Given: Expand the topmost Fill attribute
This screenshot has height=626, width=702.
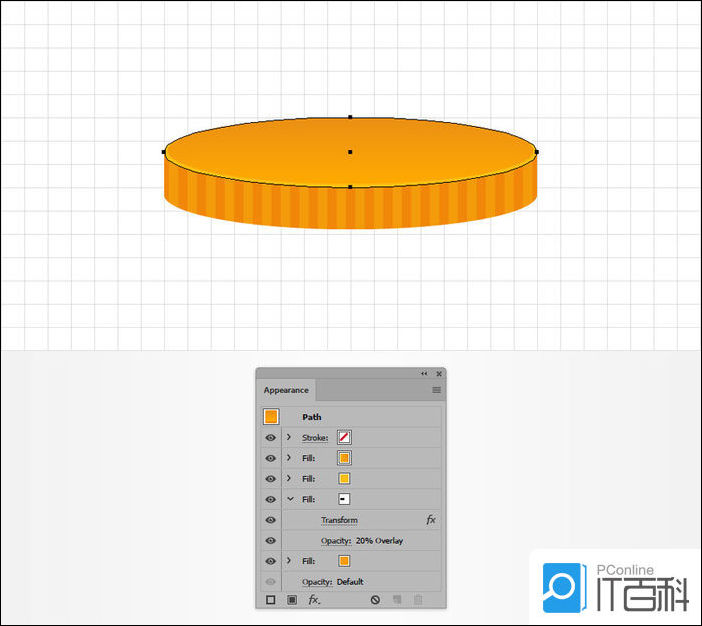Looking at the screenshot, I should click(x=289, y=457).
